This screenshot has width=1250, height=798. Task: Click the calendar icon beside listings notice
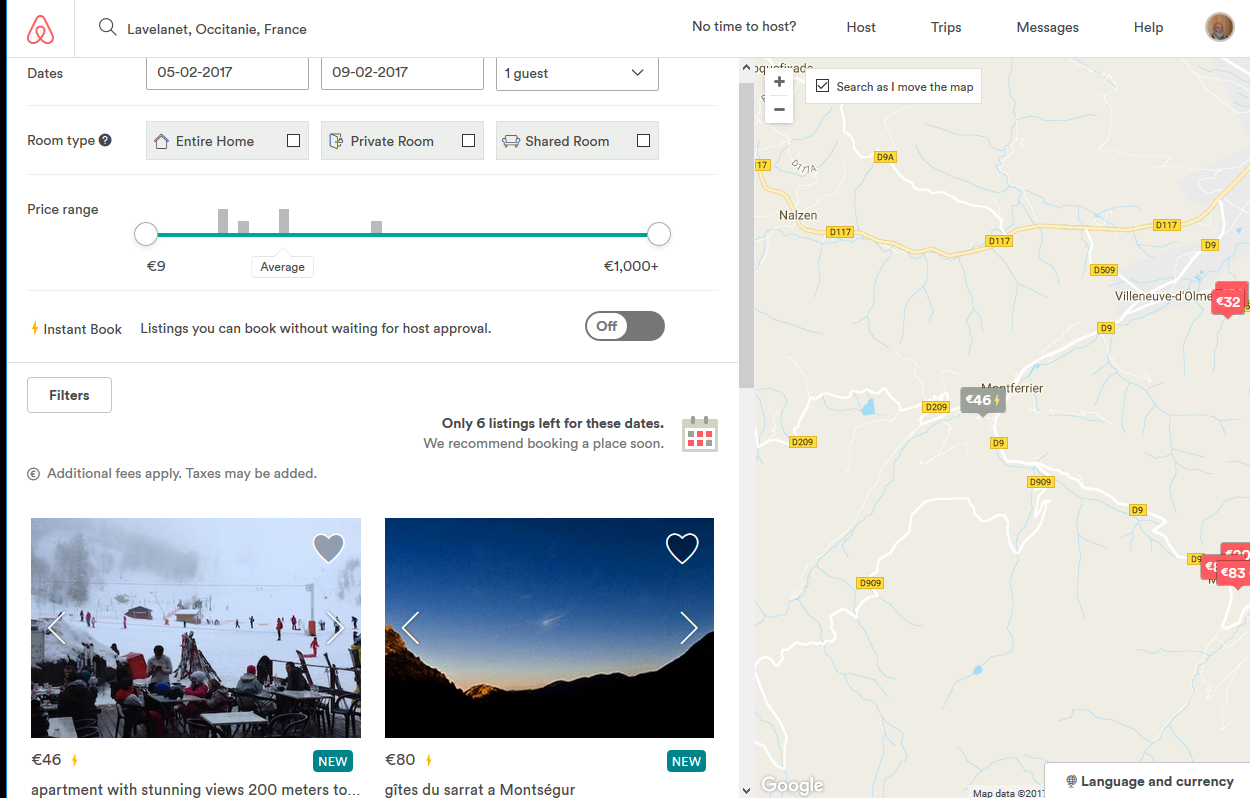(x=699, y=434)
